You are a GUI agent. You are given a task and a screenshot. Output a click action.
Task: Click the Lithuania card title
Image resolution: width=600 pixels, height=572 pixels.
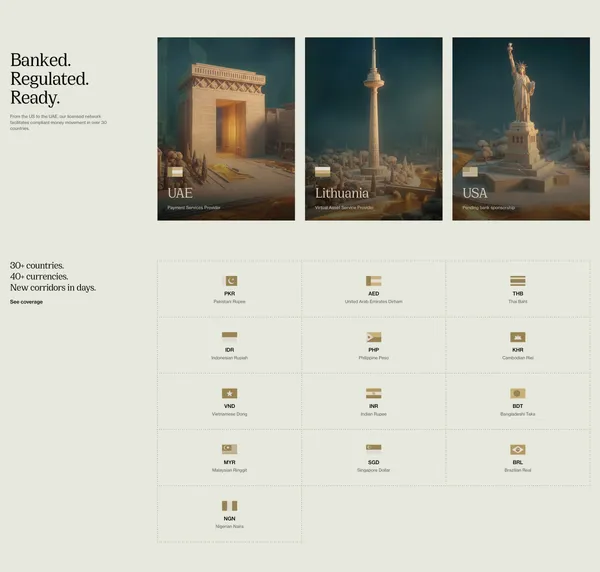[342, 193]
